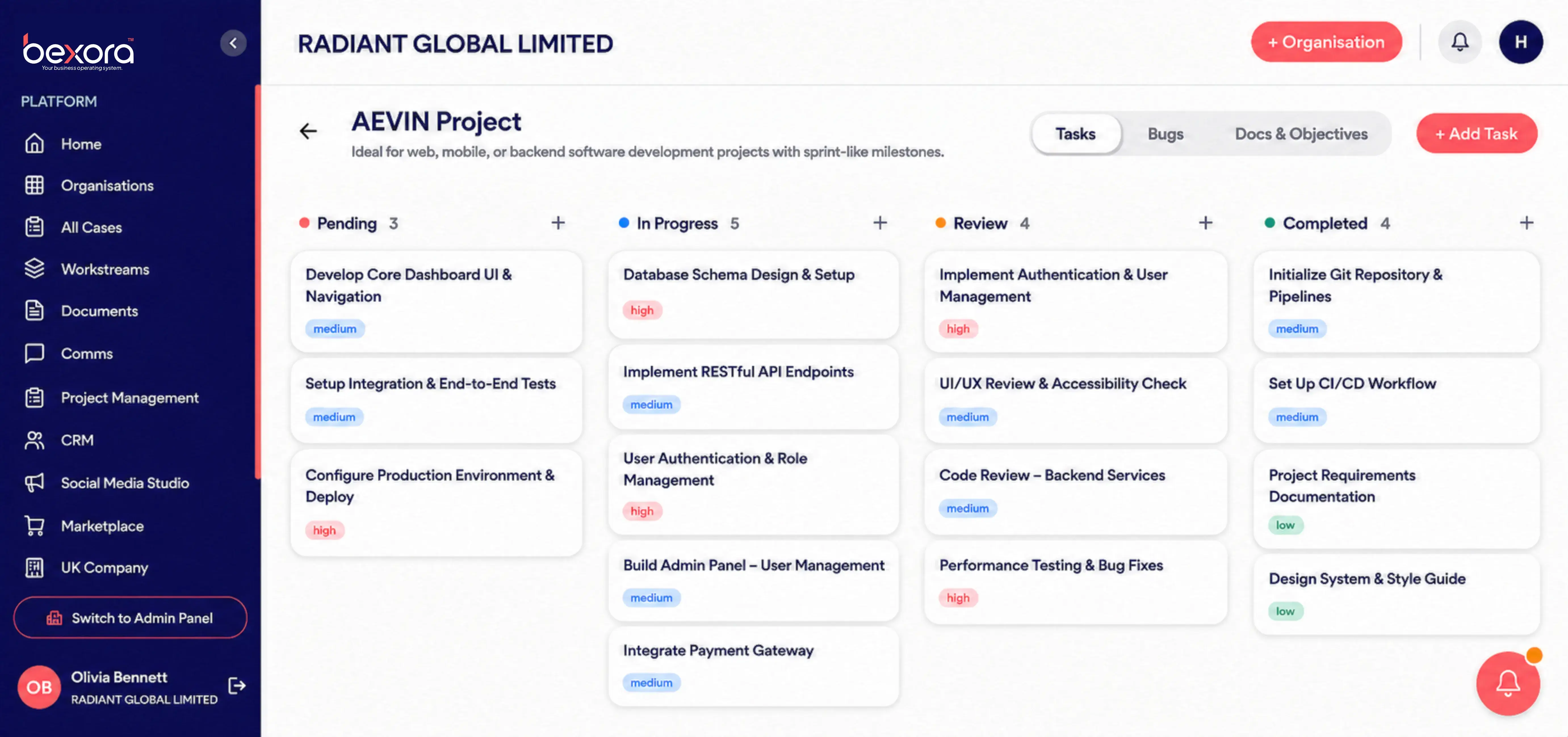Screen dimensions: 1568x737
Task: Open User Authentication & Role Management card
Action: (x=754, y=485)
